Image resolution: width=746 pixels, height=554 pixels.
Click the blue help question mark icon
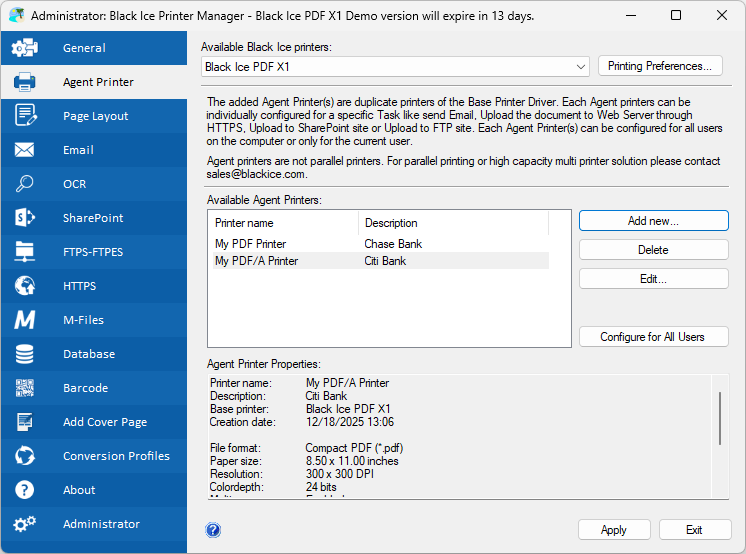tap(213, 530)
